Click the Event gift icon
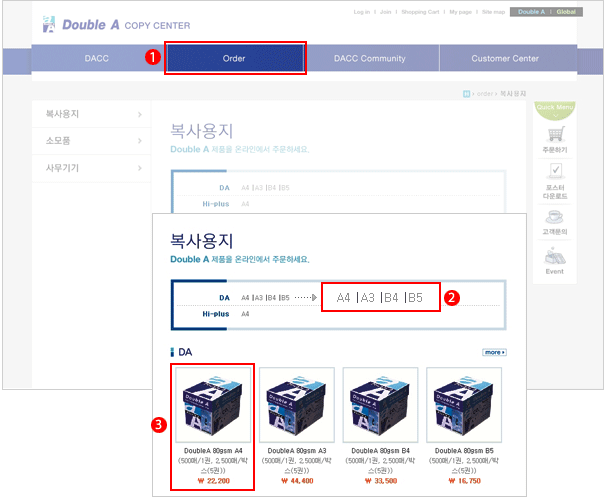This screenshot has height=497, width=604. click(555, 256)
